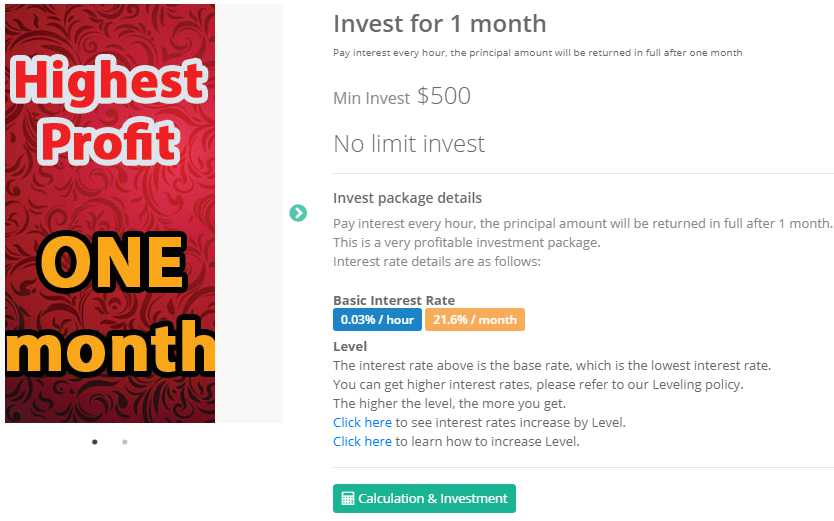834x521 pixels.
Task: Open the link to learn how to increase Level
Action: pos(362,441)
